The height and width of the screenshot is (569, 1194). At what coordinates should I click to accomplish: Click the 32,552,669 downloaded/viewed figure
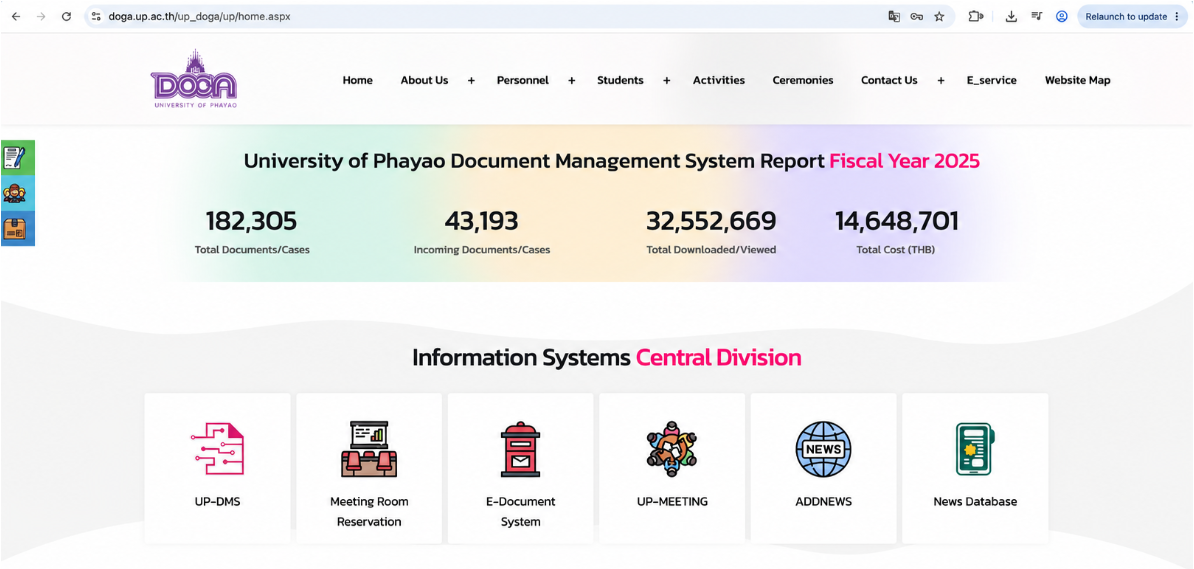pyautogui.click(x=711, y=221)
